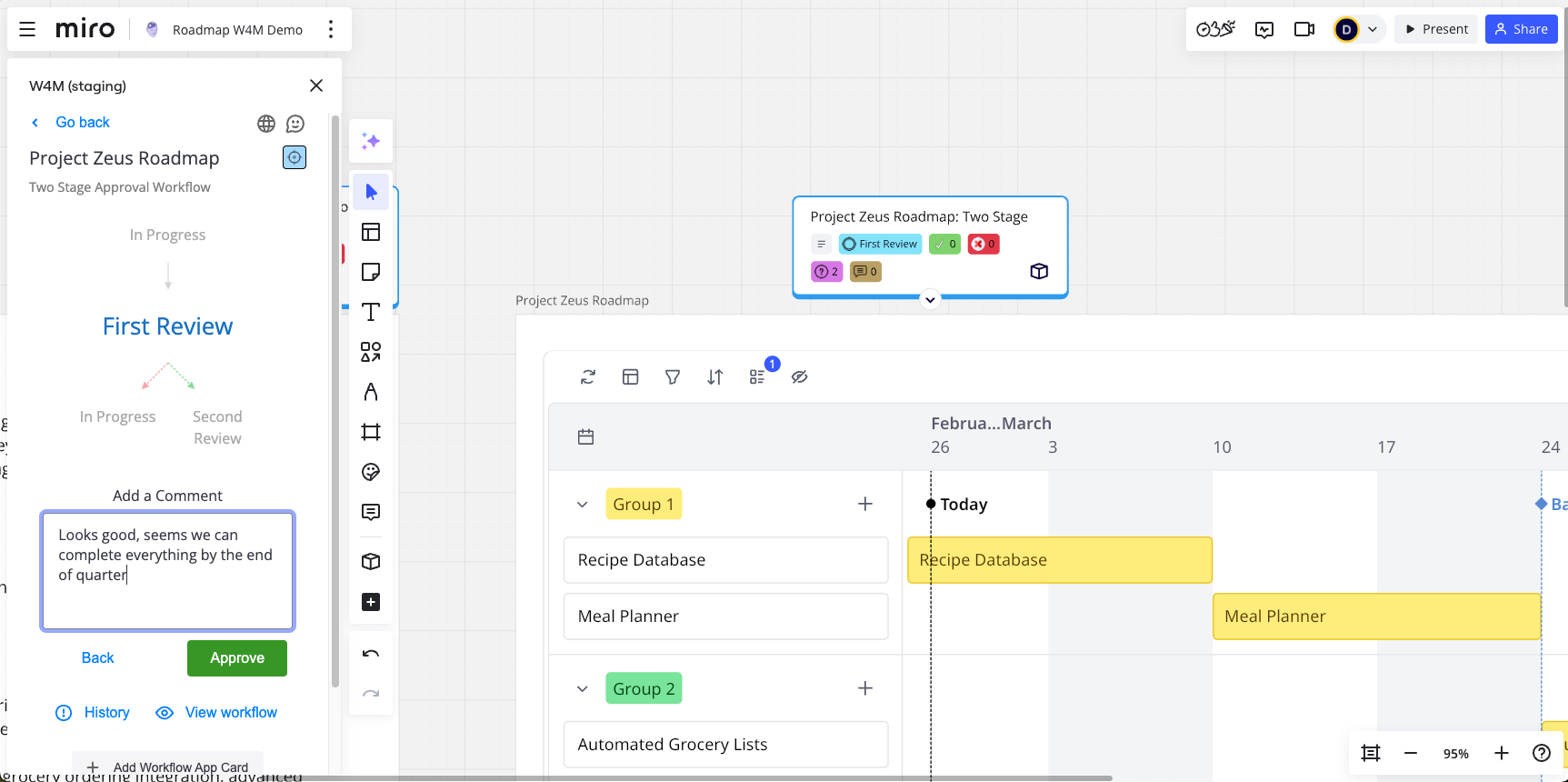Toggle the globe icon in panel
This screenshot has width=1568, height=782.
(x=266, y=124)
